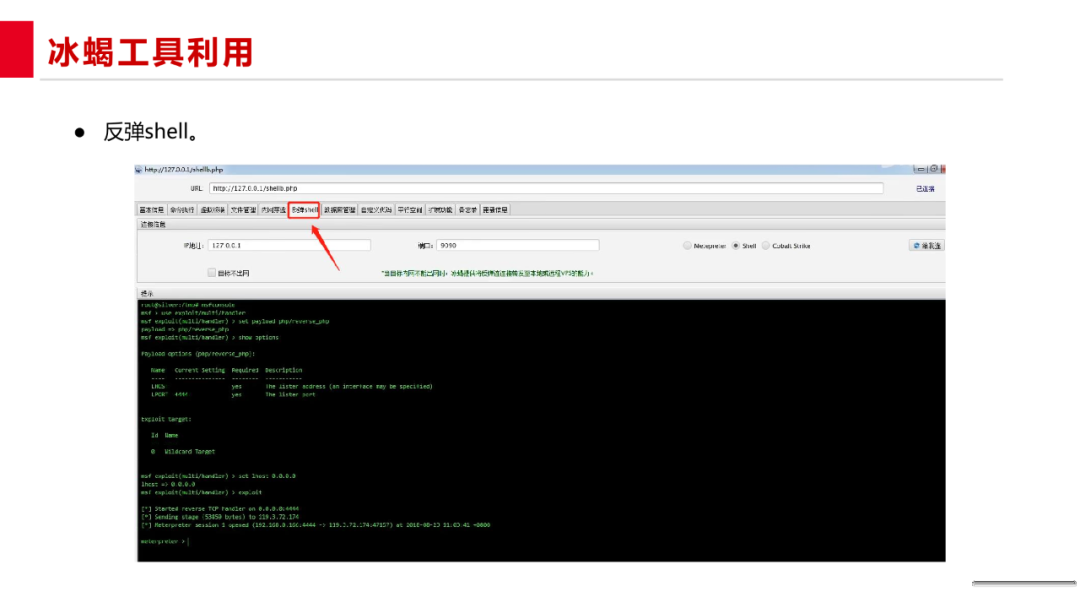Switch to the 自定义代码 tab
1080x608 pixels.
coord(376,210)
